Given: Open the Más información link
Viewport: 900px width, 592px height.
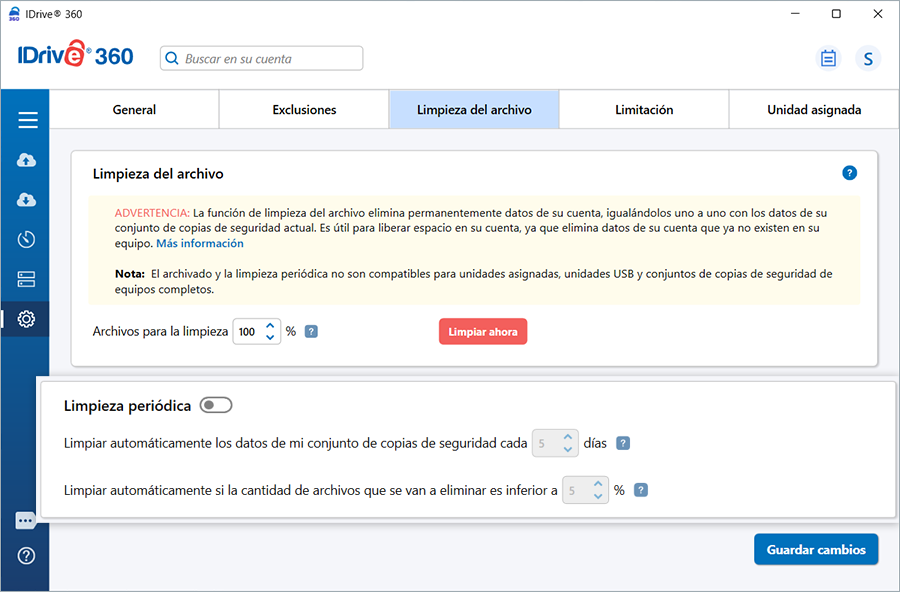Looking at the screenshot, I should [x=199, y=243].
